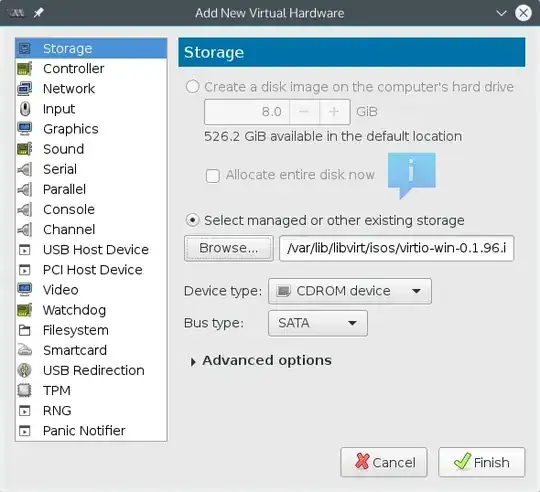Select RNG hardware entry
The width and height of the screenshot is (540, 492).
tap(91, 411)
